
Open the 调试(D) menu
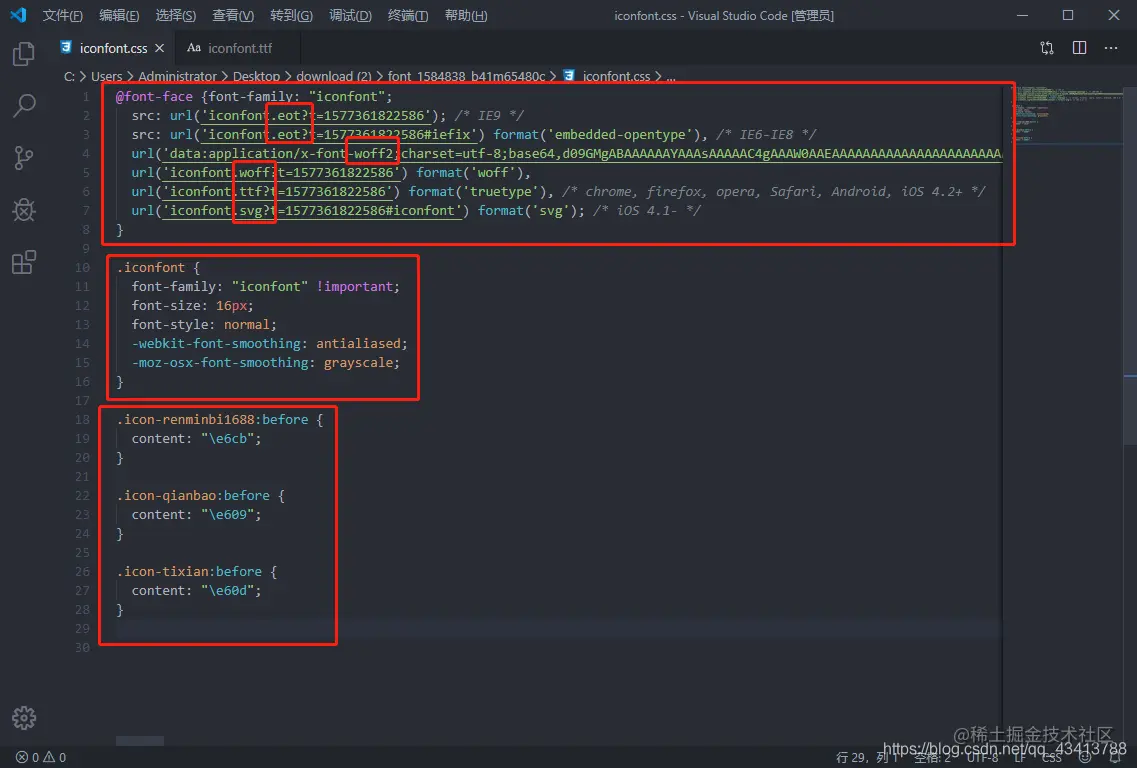coord(350,15)
